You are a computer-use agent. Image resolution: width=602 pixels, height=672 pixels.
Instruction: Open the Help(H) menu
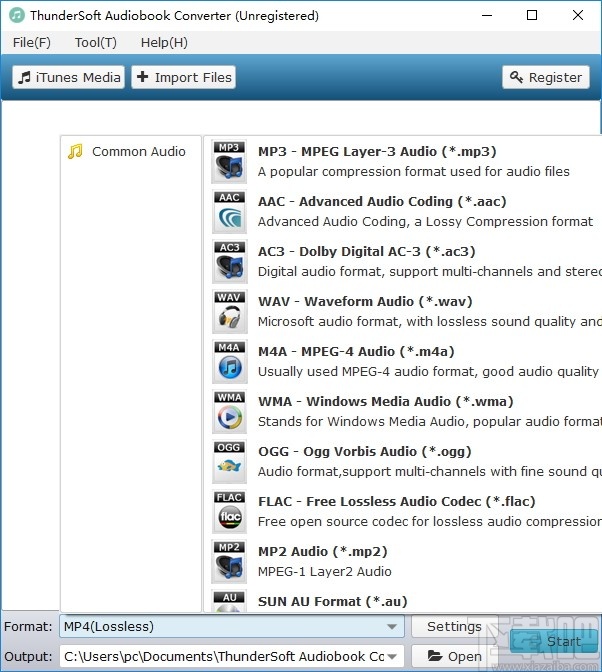(x=164, y=42)
